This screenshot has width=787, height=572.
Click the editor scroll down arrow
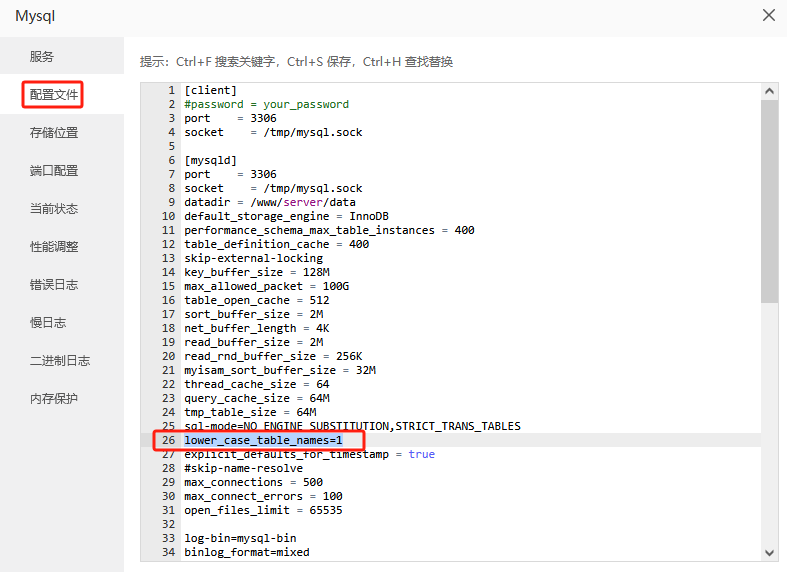pyautogui.click(x=769, y=553)
